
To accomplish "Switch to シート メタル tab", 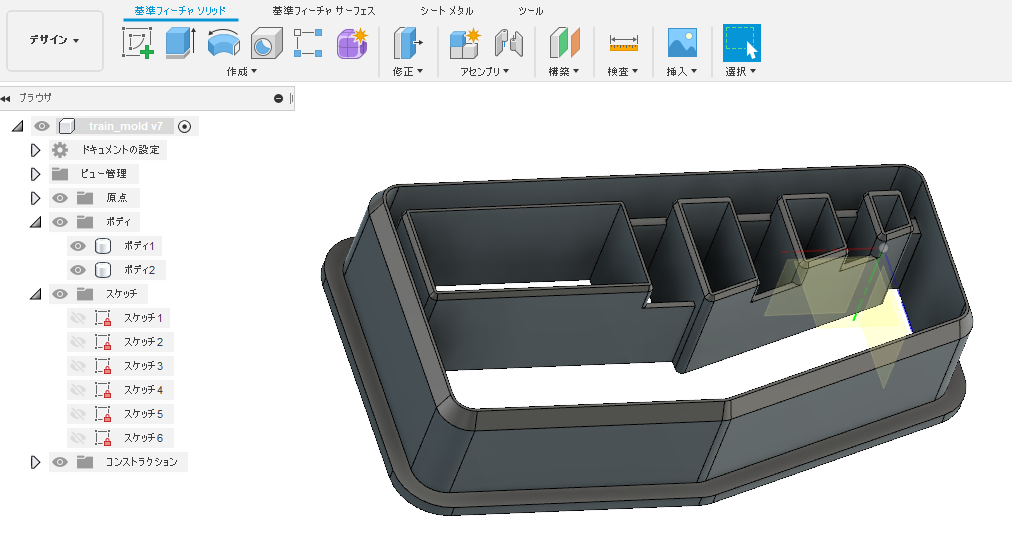I will click(x=447, y=11).
